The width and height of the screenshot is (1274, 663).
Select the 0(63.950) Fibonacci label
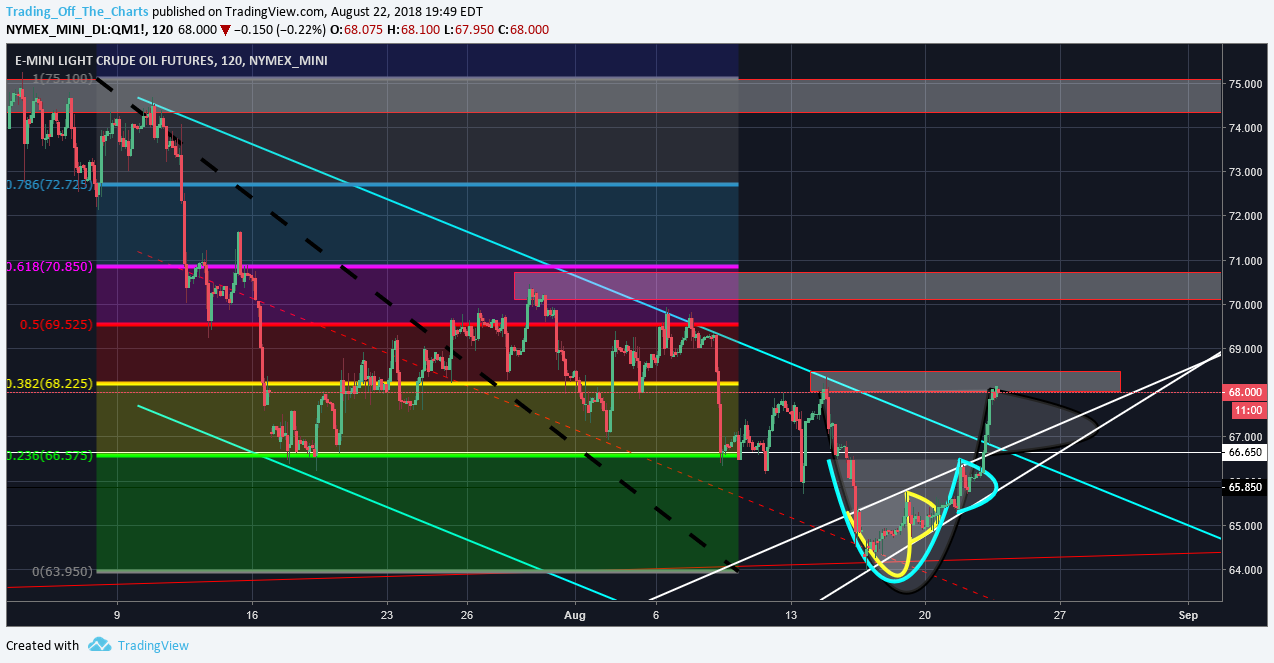62,572
